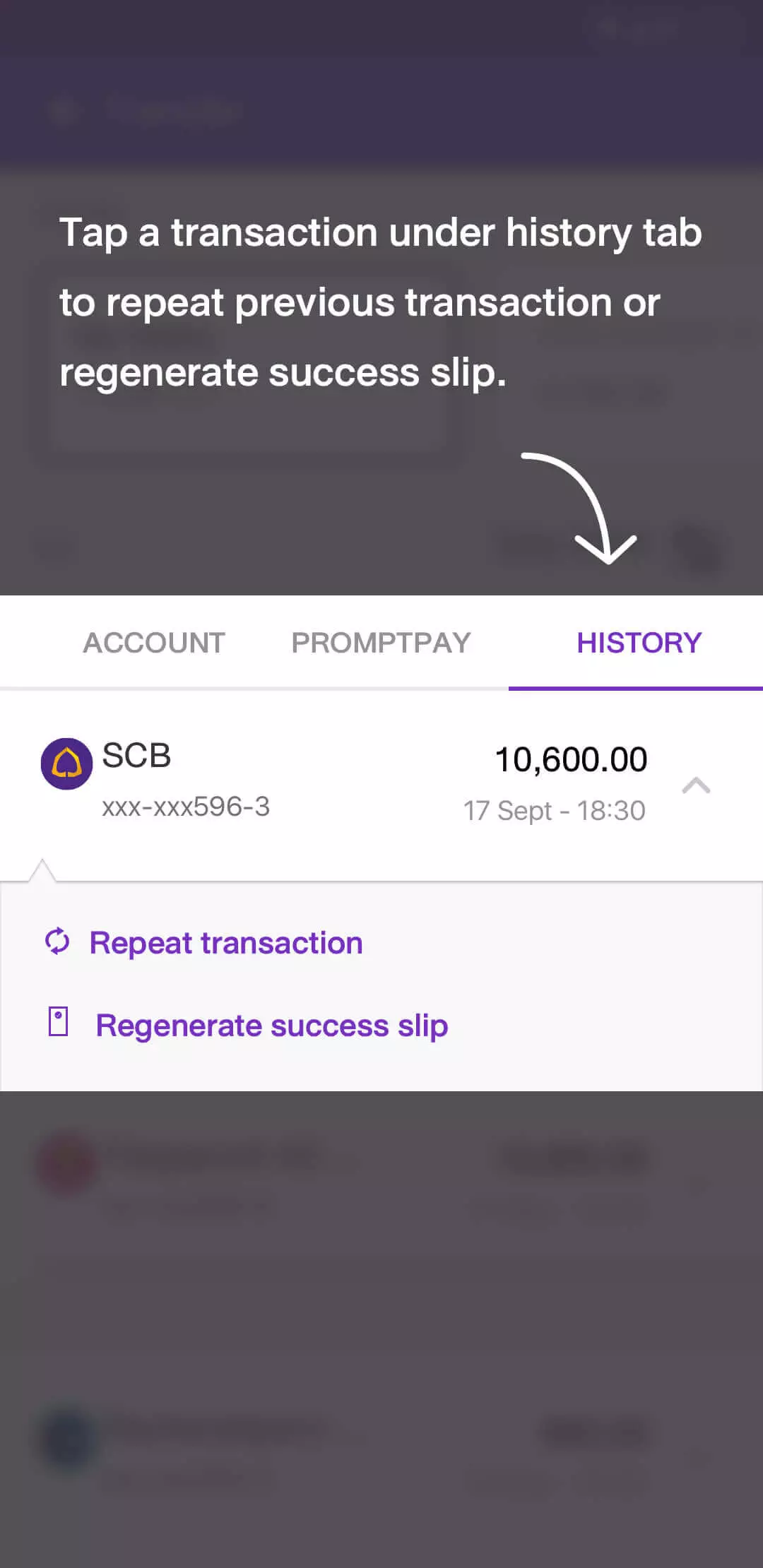The width and height of the screenshot is (763, 1568).
Task: Expand the blurred second transaction chevron
Action: coord(698,1184)
